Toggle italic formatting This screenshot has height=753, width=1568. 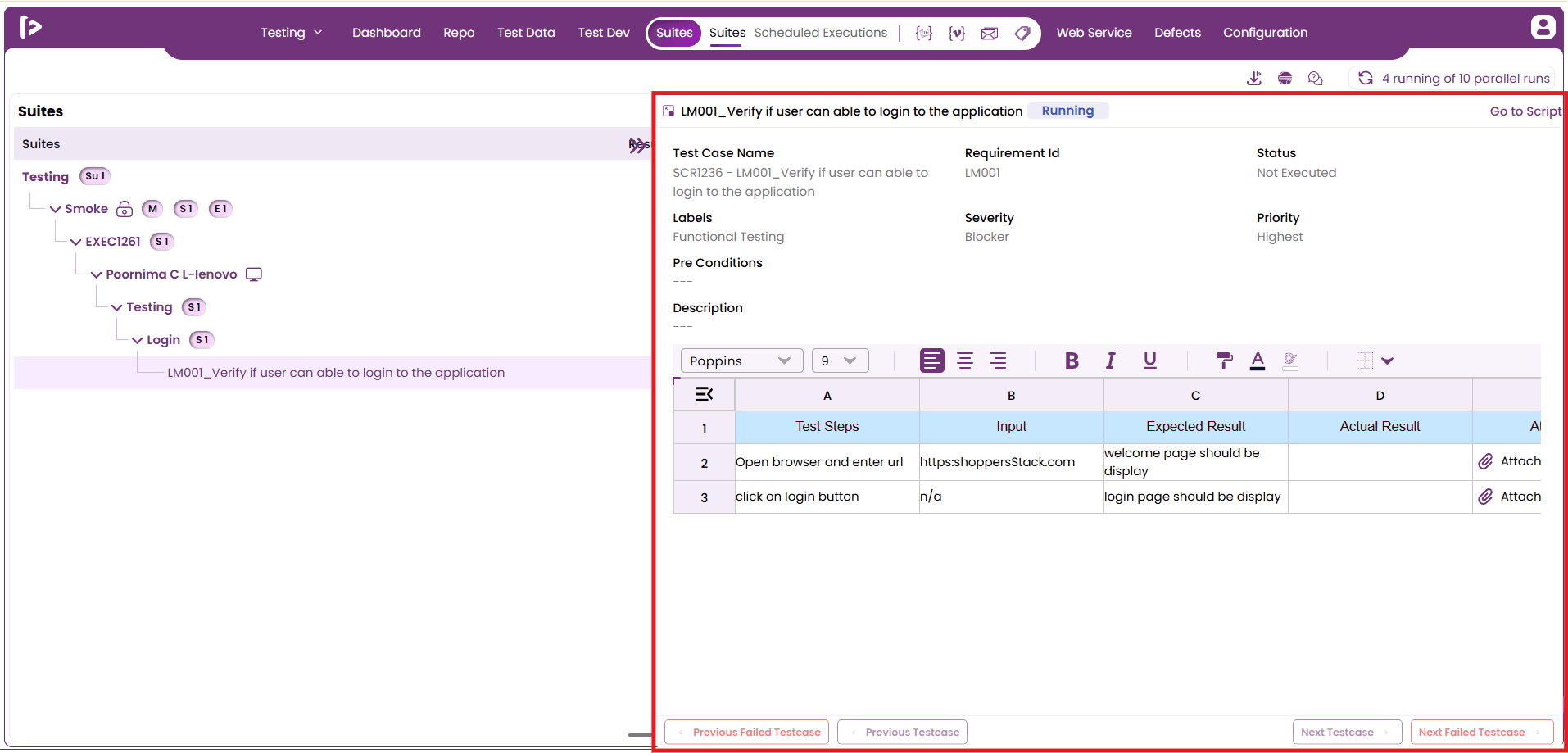coord(1110,361)
